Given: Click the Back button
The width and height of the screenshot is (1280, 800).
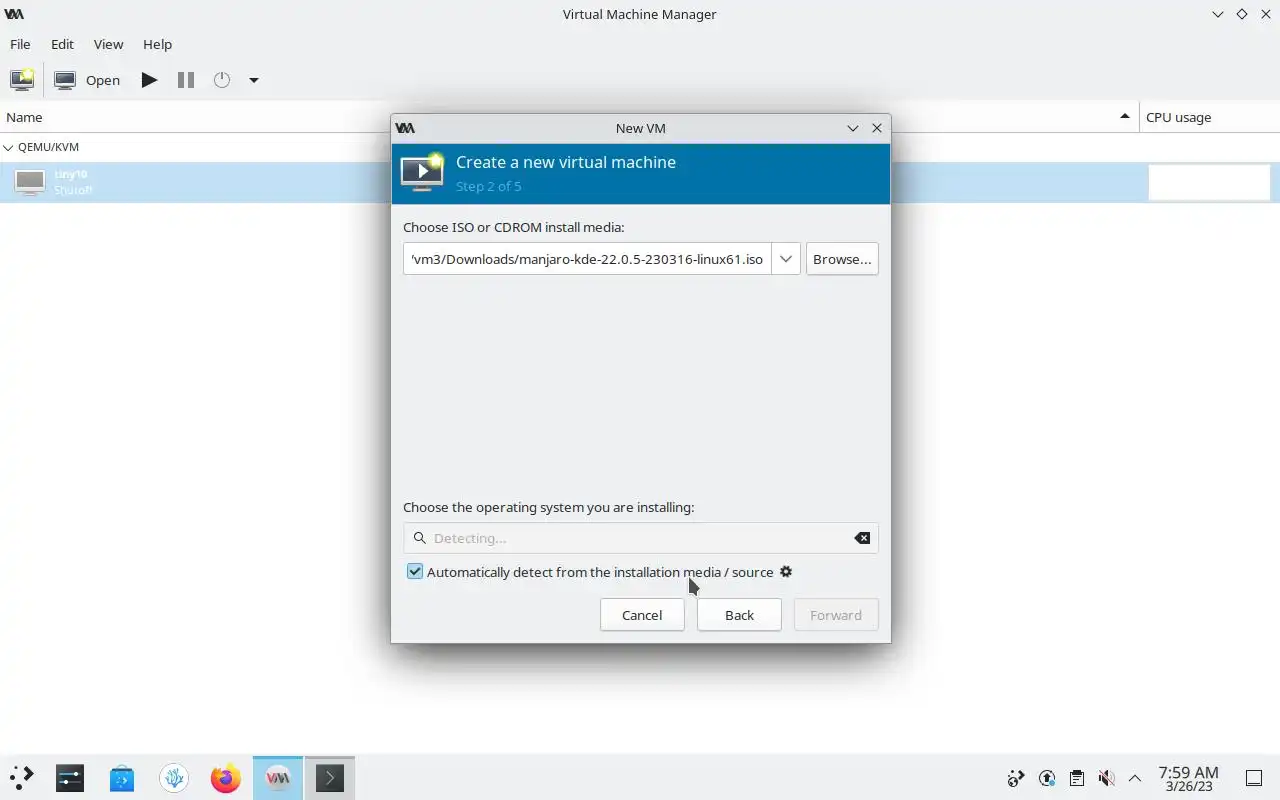Looking at the screenshot, I should [x=739, y=615].
